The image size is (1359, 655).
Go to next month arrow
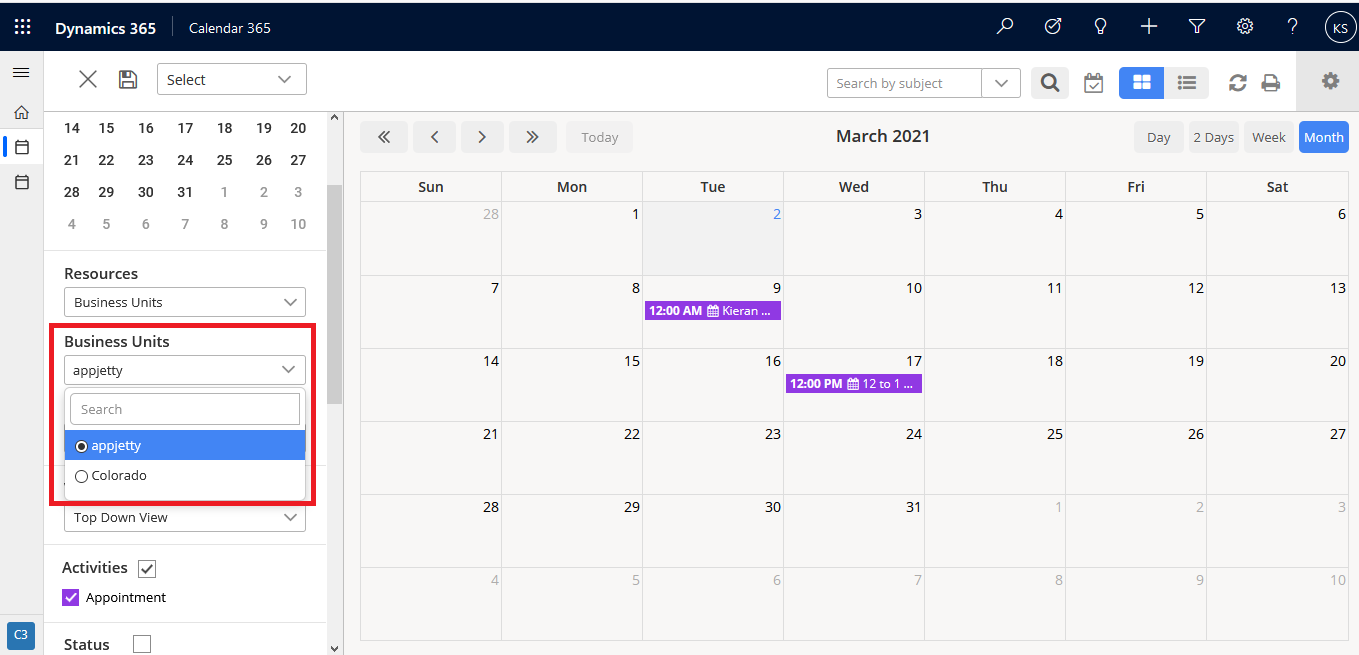click(482, 137)
